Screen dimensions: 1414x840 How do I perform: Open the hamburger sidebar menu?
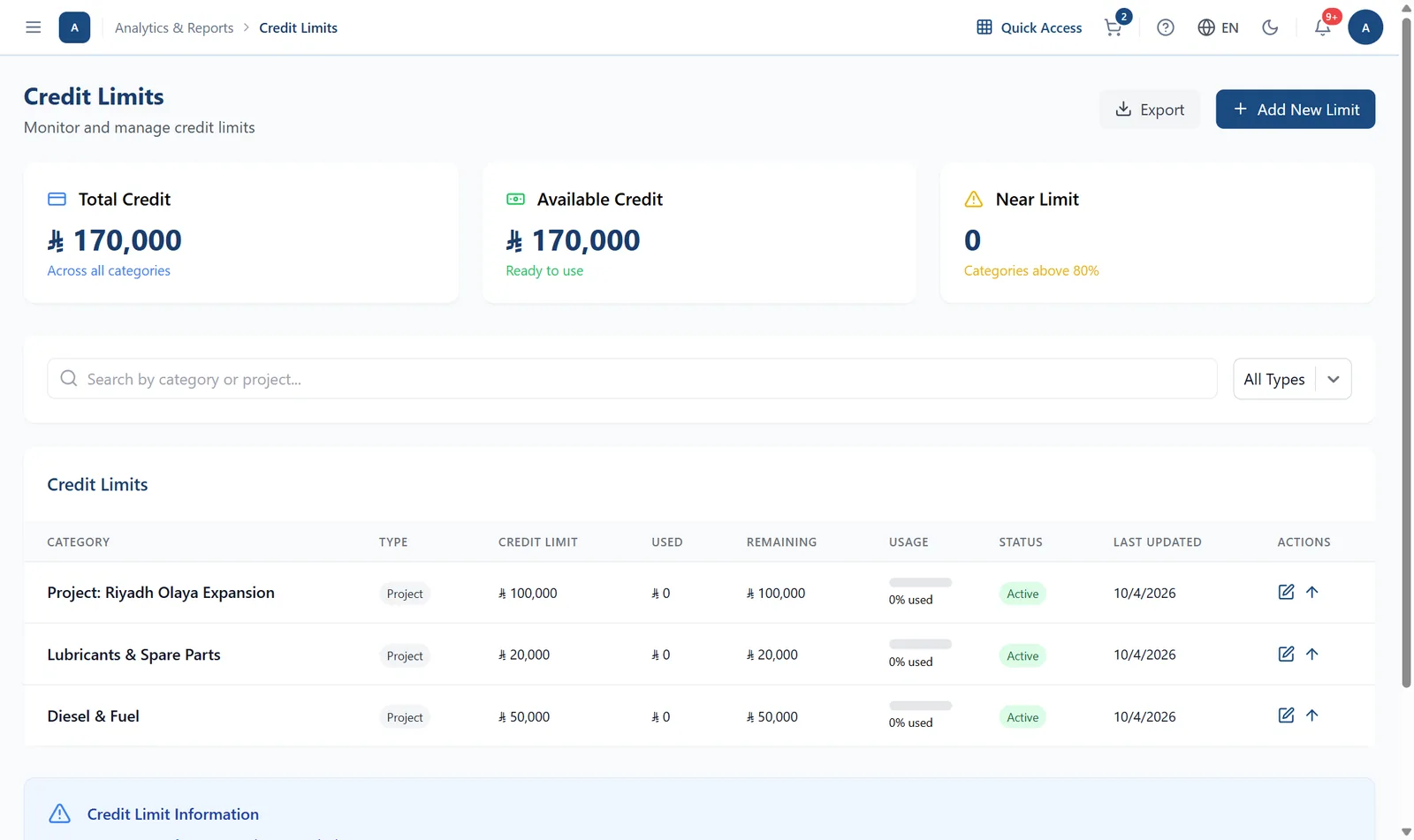pyautogui.click(x=34, y=27)
